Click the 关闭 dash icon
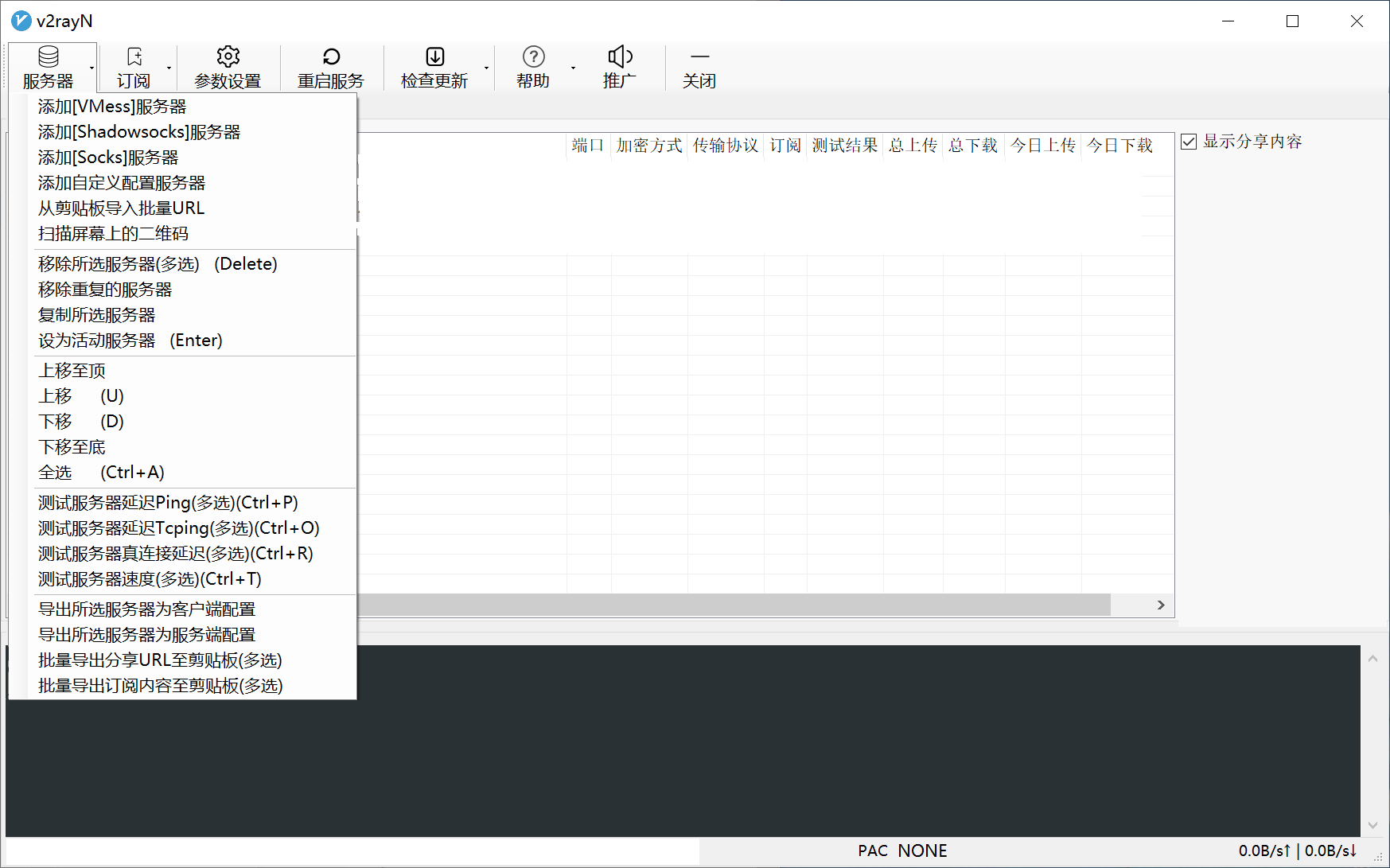Image resolution: width=1390 pixels, height=868 pixels. tap(700, 56)
